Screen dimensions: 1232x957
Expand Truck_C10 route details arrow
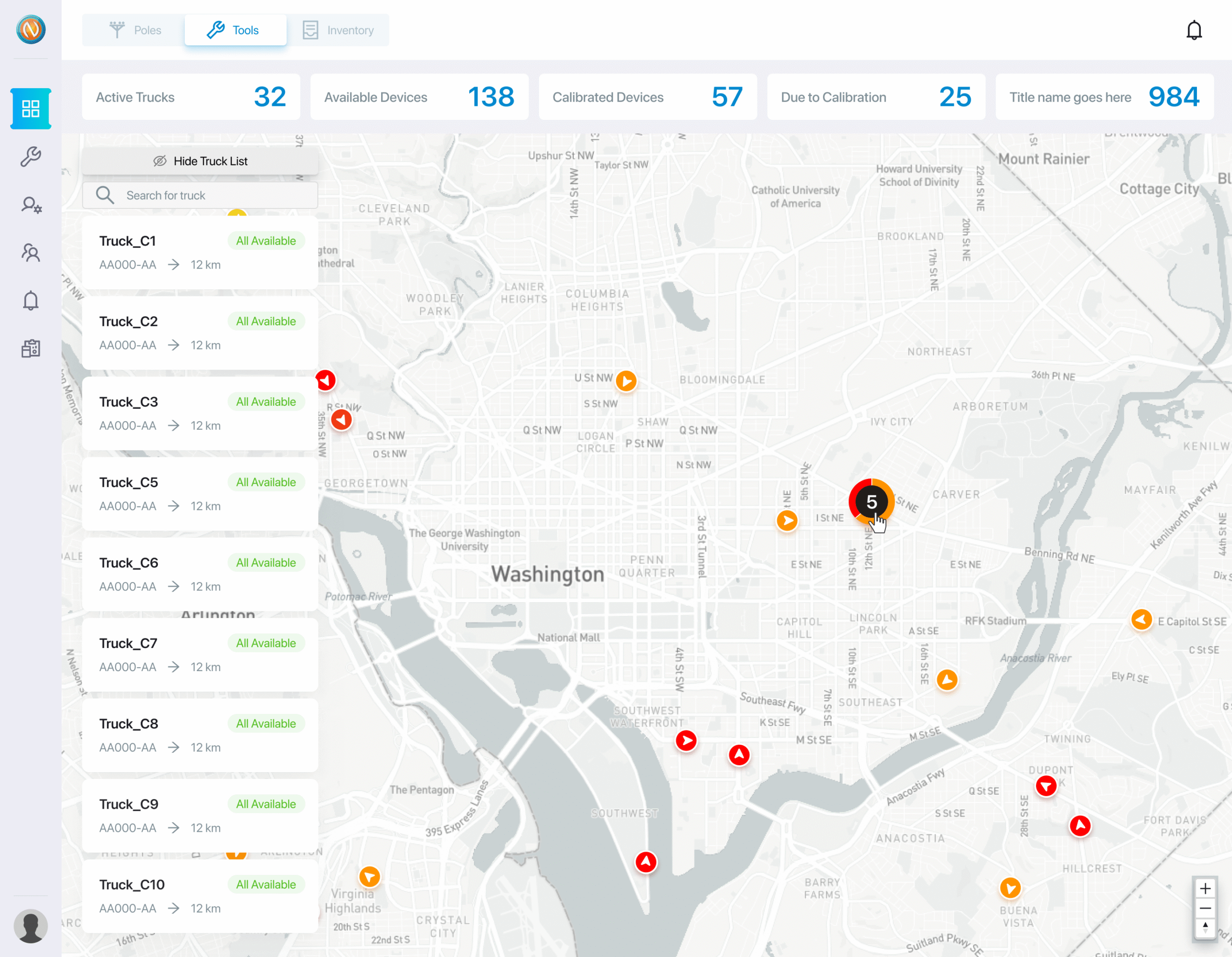[x=174, y=908]
